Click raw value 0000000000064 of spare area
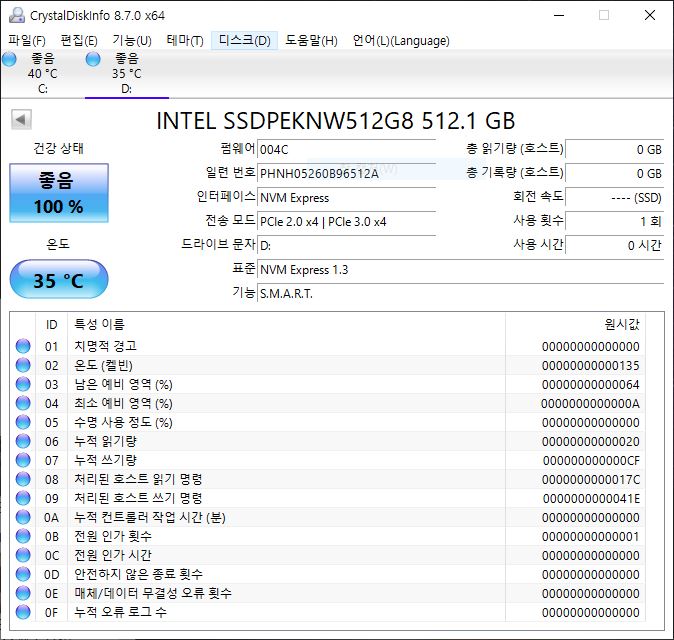The height and width of the screenshot is (640, 674). (591, 385)
